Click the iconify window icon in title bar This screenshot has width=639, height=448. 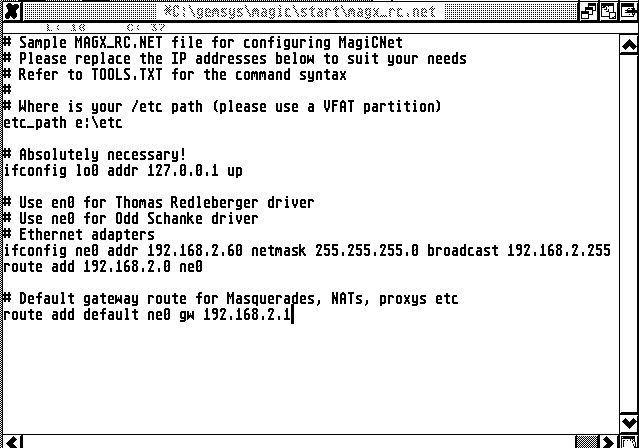608,11
